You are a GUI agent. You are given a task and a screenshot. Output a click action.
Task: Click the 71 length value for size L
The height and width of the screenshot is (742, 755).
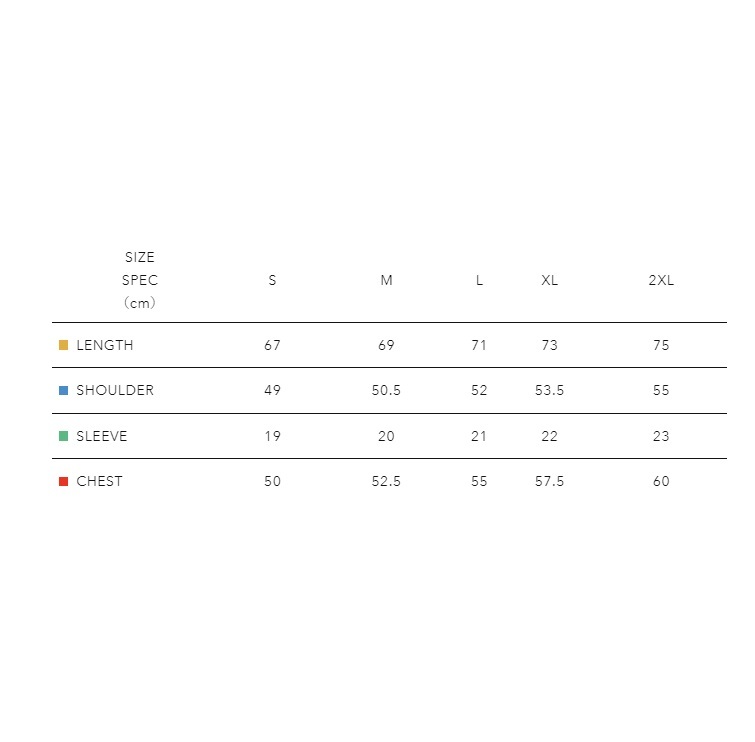click(479, 345)
